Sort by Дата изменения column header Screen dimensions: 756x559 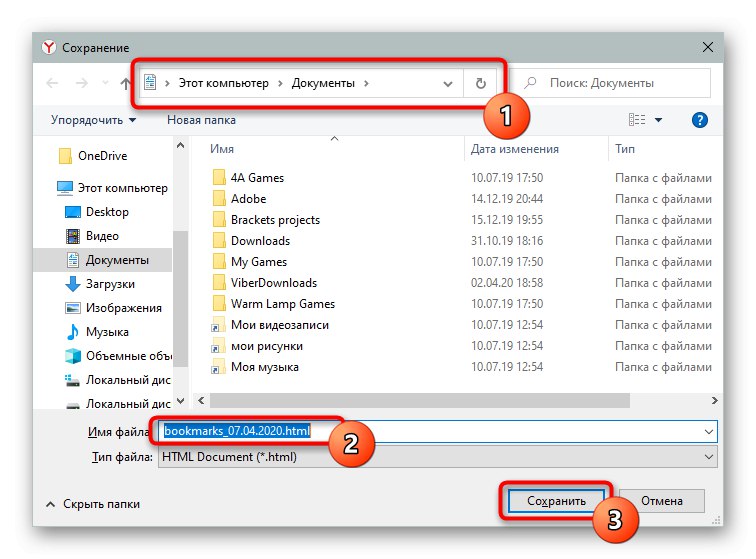pyautogui.click(x=514, y=149)
